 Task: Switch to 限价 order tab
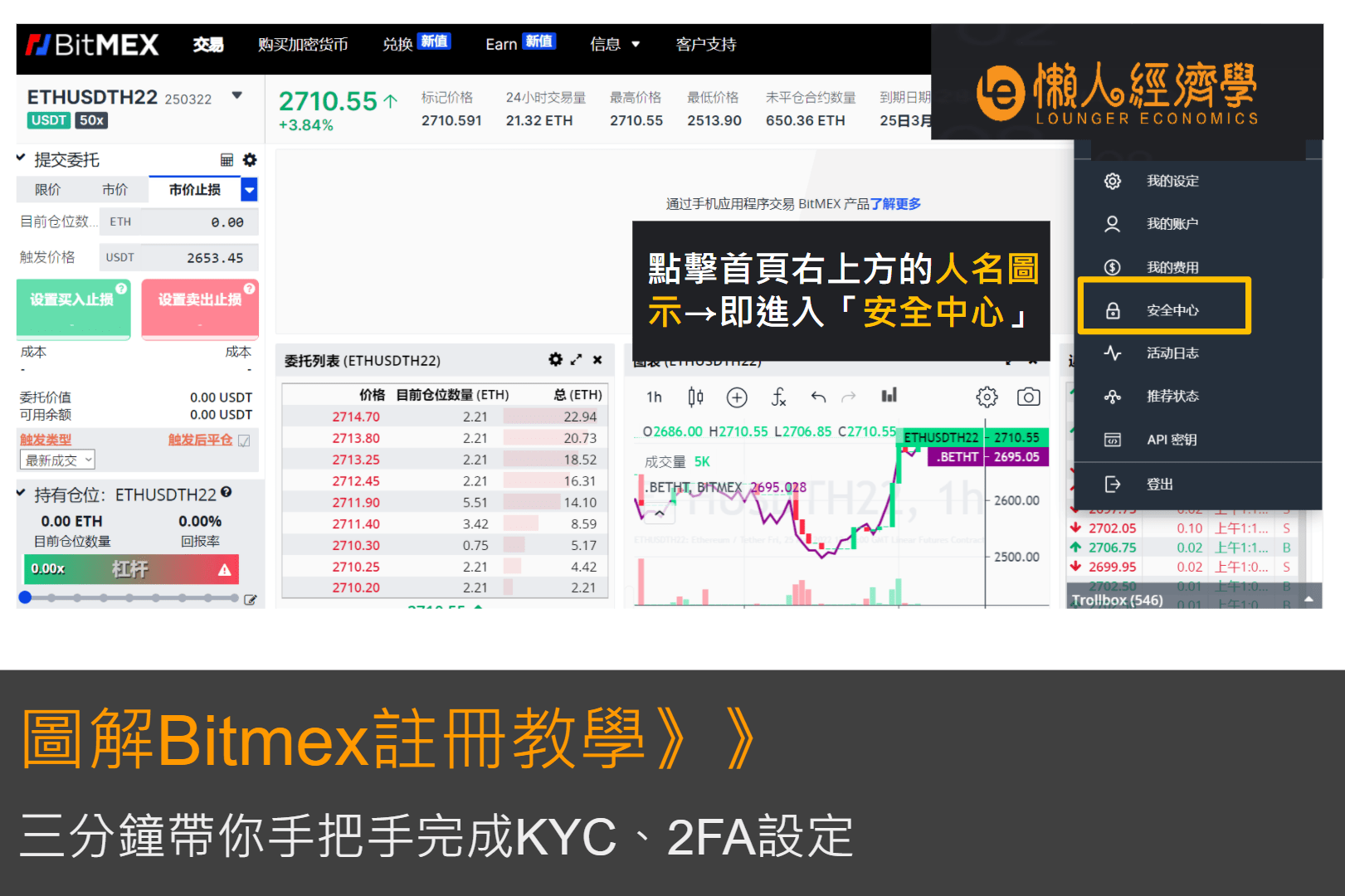(x=48, y=190)
